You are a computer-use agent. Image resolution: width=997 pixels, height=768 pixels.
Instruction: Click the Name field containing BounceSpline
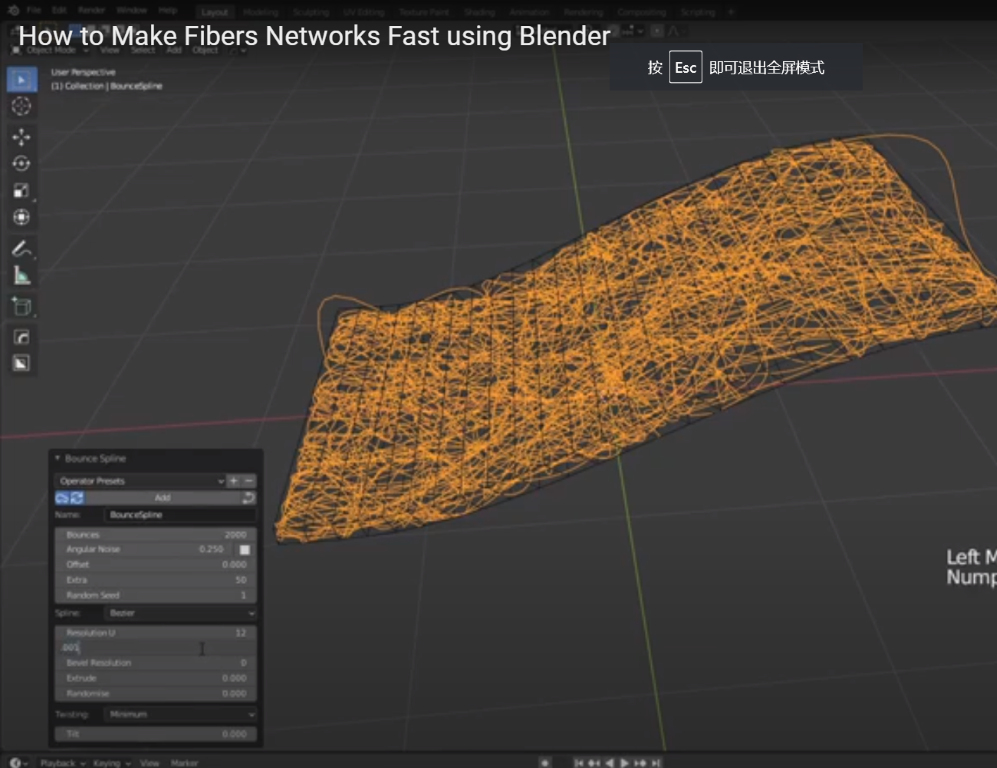pyautogui.click(x=181, y=514)
